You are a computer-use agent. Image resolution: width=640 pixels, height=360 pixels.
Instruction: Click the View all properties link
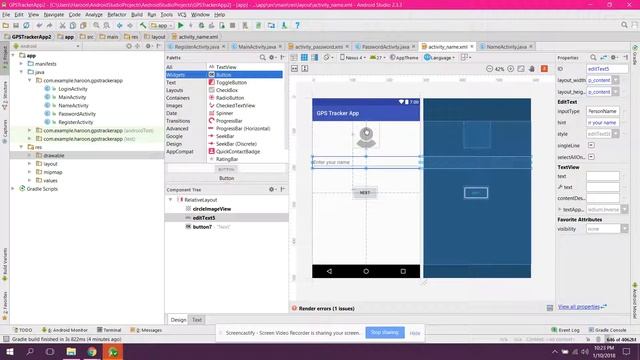(579, 307)
